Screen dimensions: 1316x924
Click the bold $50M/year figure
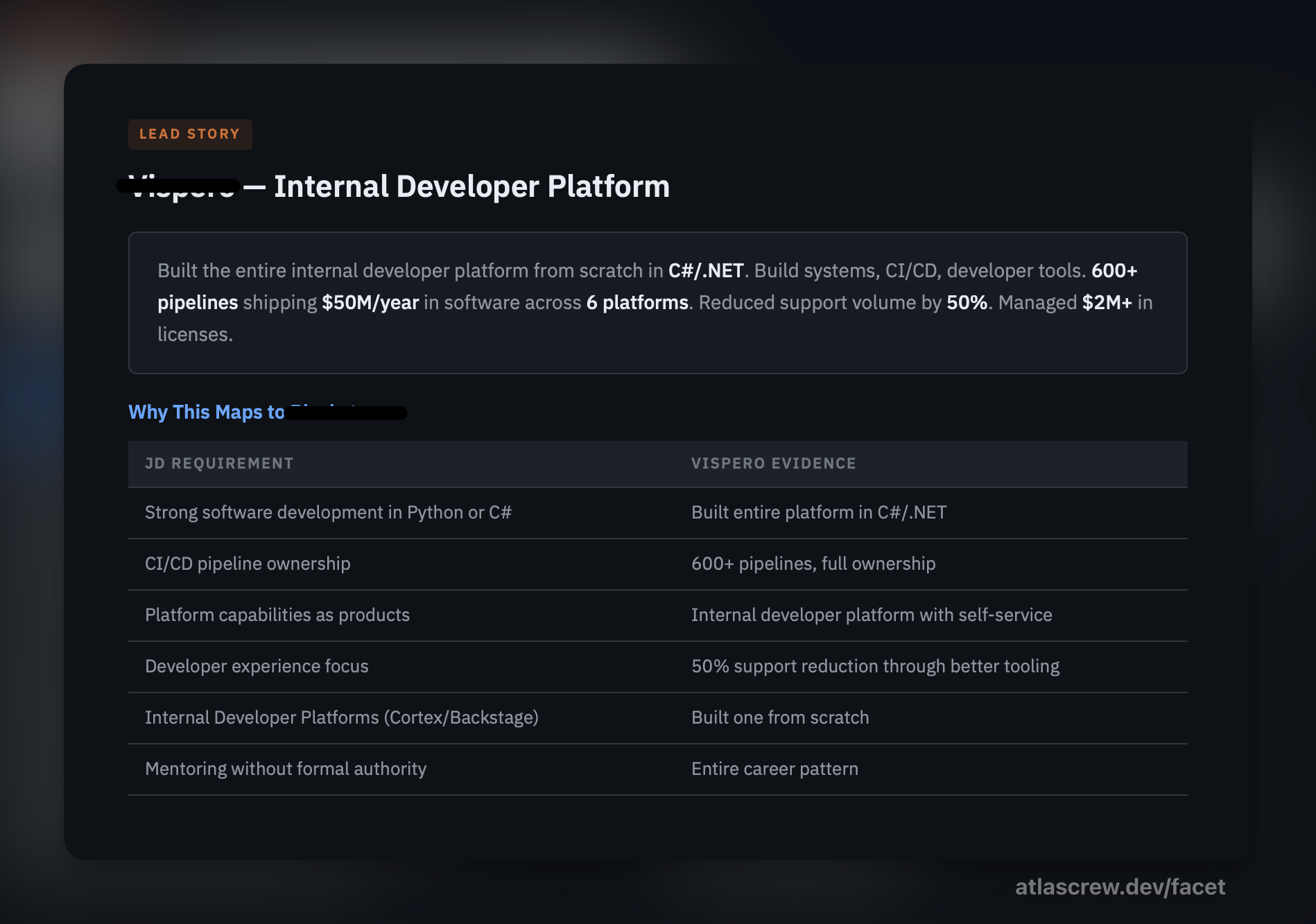370,302
